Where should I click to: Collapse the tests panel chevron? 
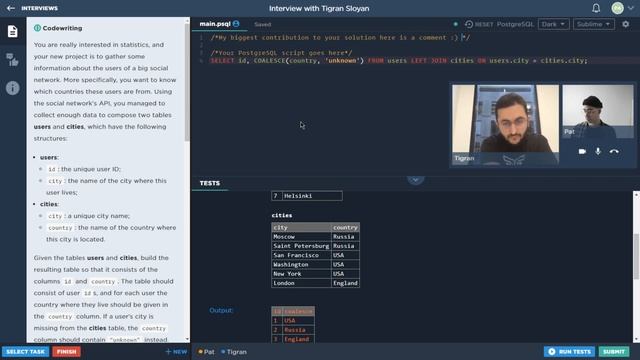tap(416, 180)
